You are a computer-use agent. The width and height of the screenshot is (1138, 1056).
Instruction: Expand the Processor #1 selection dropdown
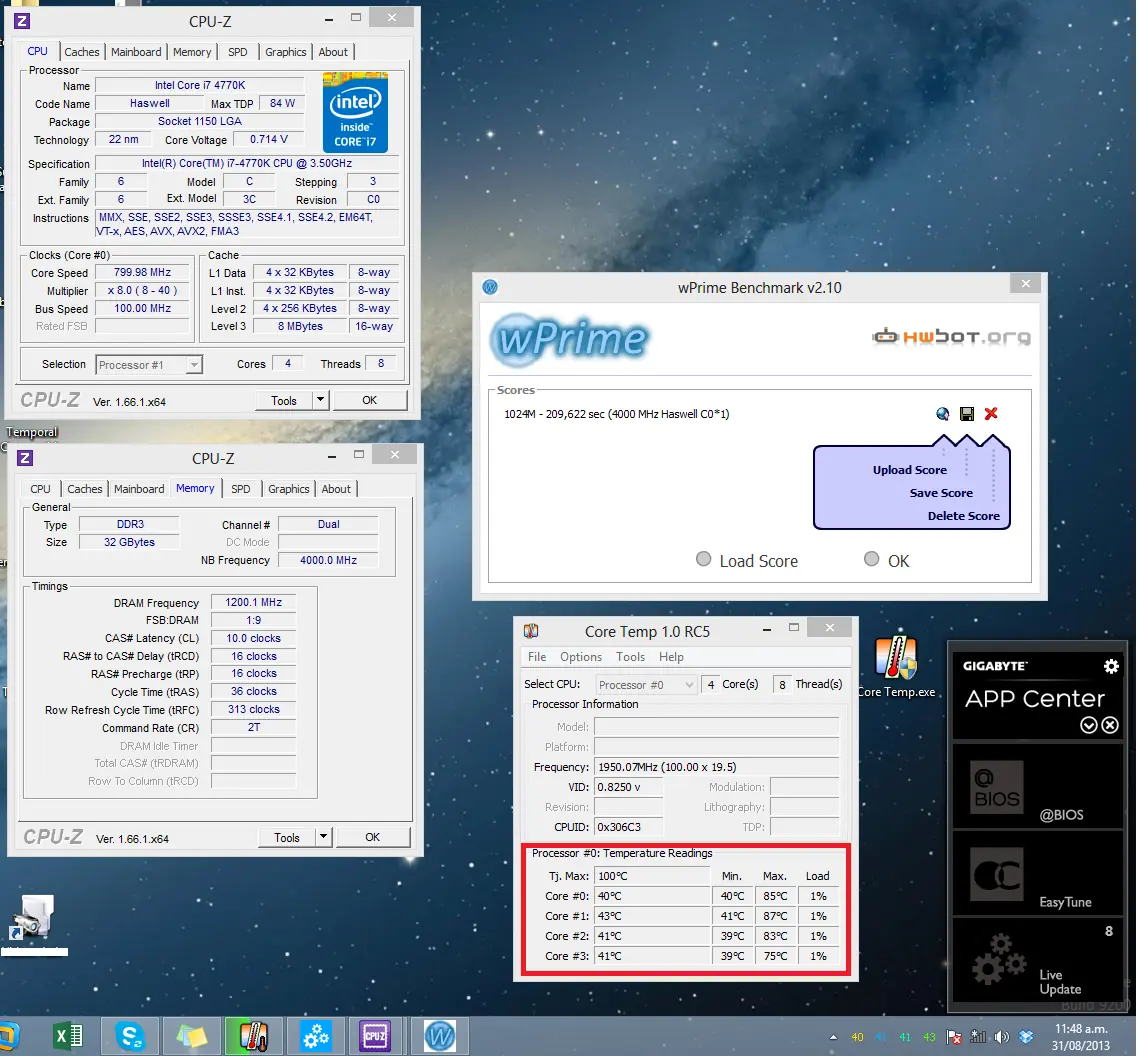point(194,365)
